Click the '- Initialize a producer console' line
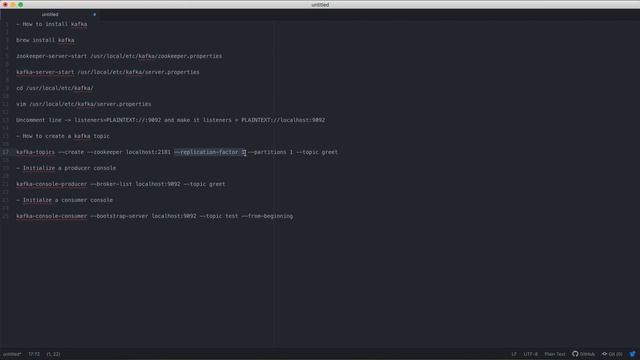This screenshot has width=640, height=360. click(66, 168)
